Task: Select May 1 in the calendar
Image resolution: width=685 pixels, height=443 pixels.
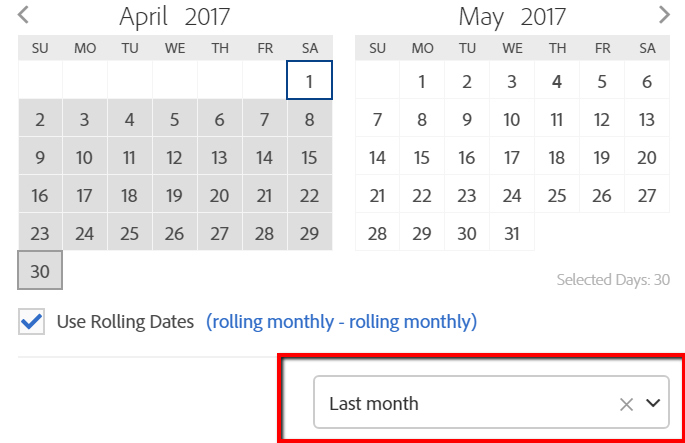Action: tap(422, 82)
